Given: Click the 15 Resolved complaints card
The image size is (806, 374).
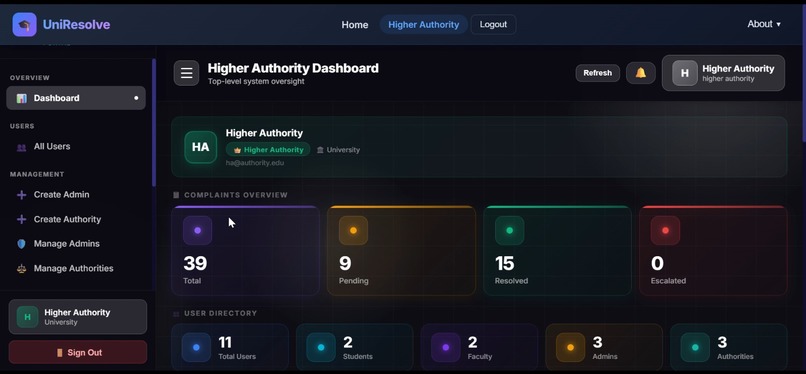Looking at the screenshot, I should coord(557,251).
